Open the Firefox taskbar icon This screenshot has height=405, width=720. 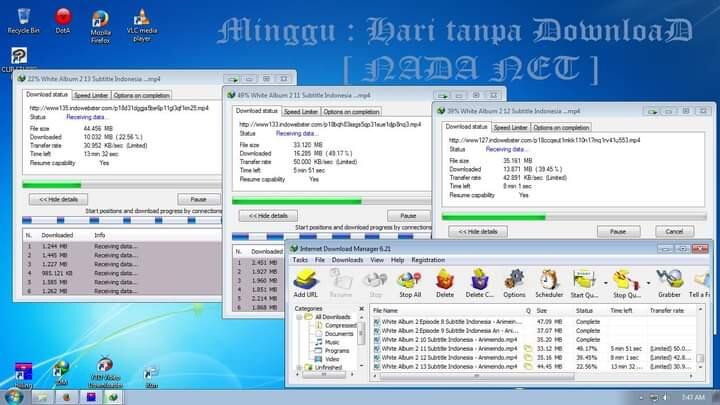click(x=66, y=397)
